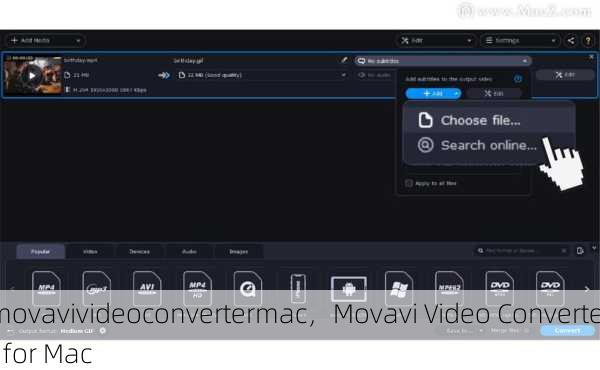Switch to the Video formats tab

pos(90,252)
